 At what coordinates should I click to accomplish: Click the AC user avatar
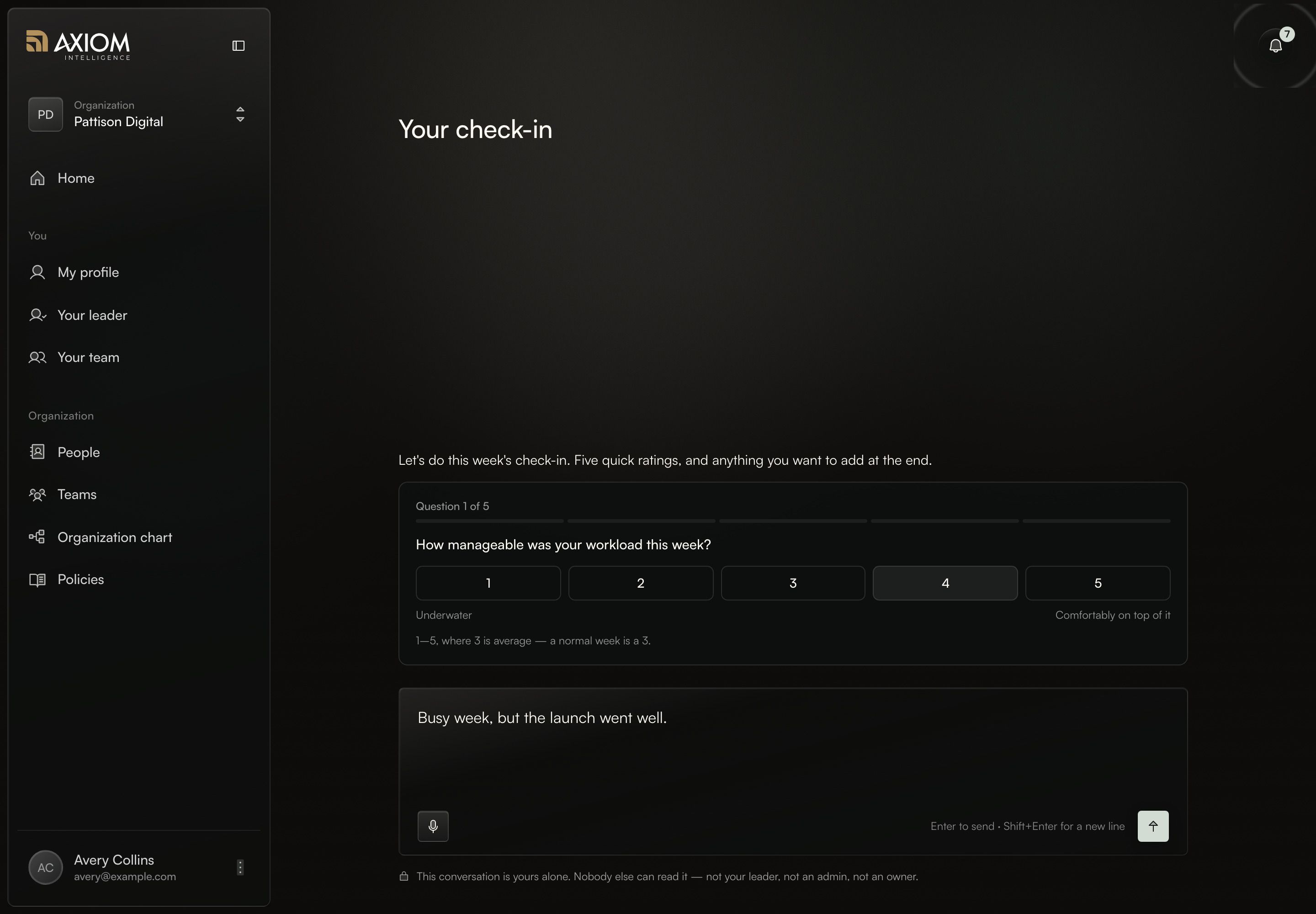[x=45, y=867]
